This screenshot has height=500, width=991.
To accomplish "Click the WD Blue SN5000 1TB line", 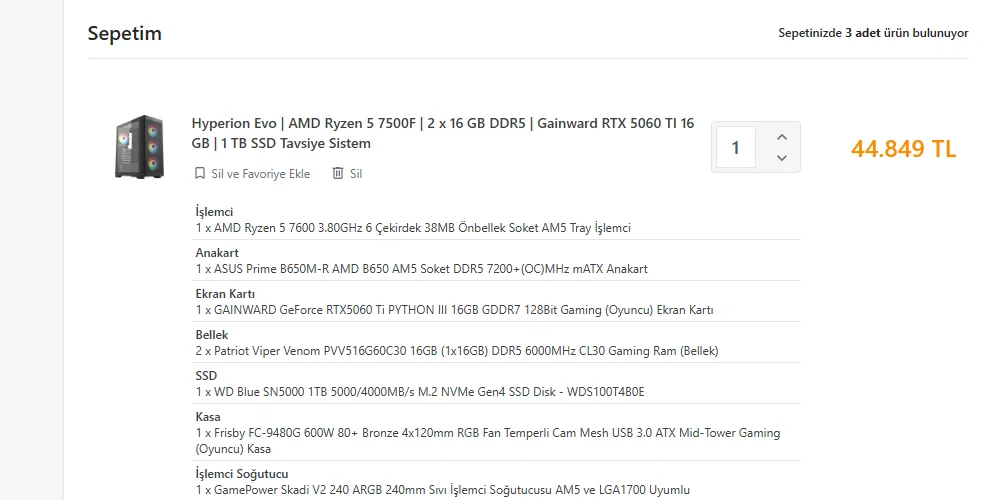I will pos(420,392).
